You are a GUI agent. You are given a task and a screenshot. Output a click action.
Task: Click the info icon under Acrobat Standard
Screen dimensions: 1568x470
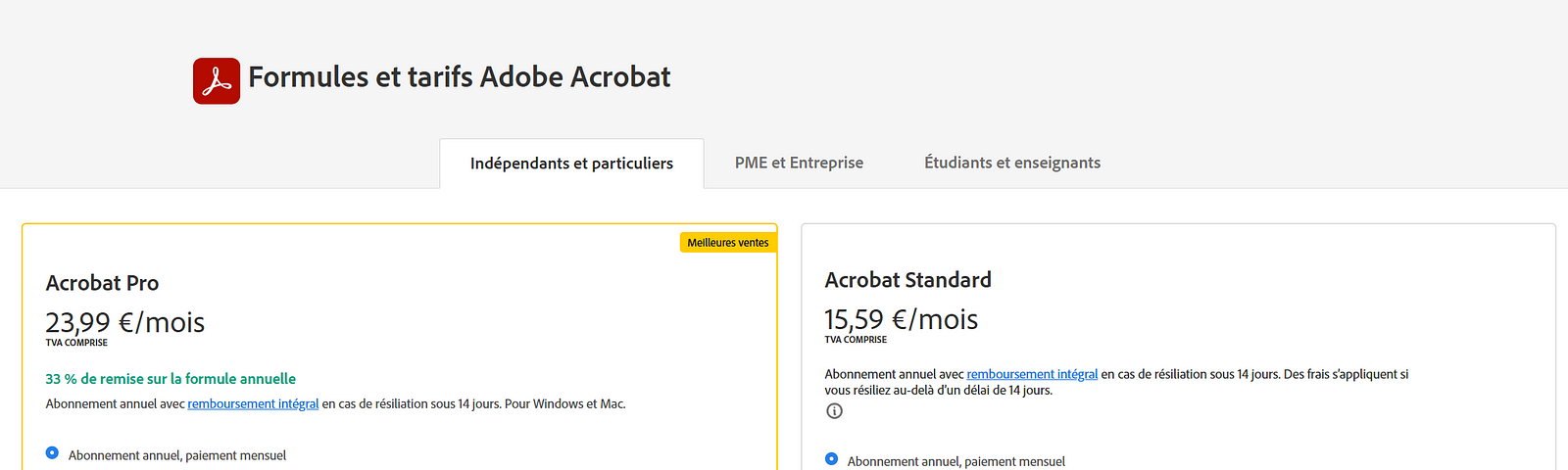click(834, 411)
